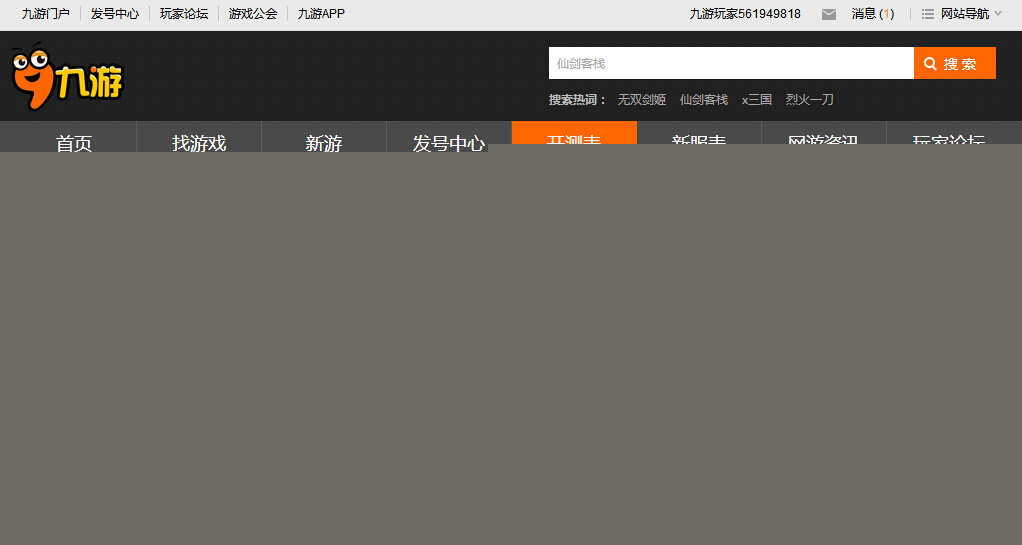Open the 九游APP link
Screen dimensions: 1022x545
pos(321,14)
